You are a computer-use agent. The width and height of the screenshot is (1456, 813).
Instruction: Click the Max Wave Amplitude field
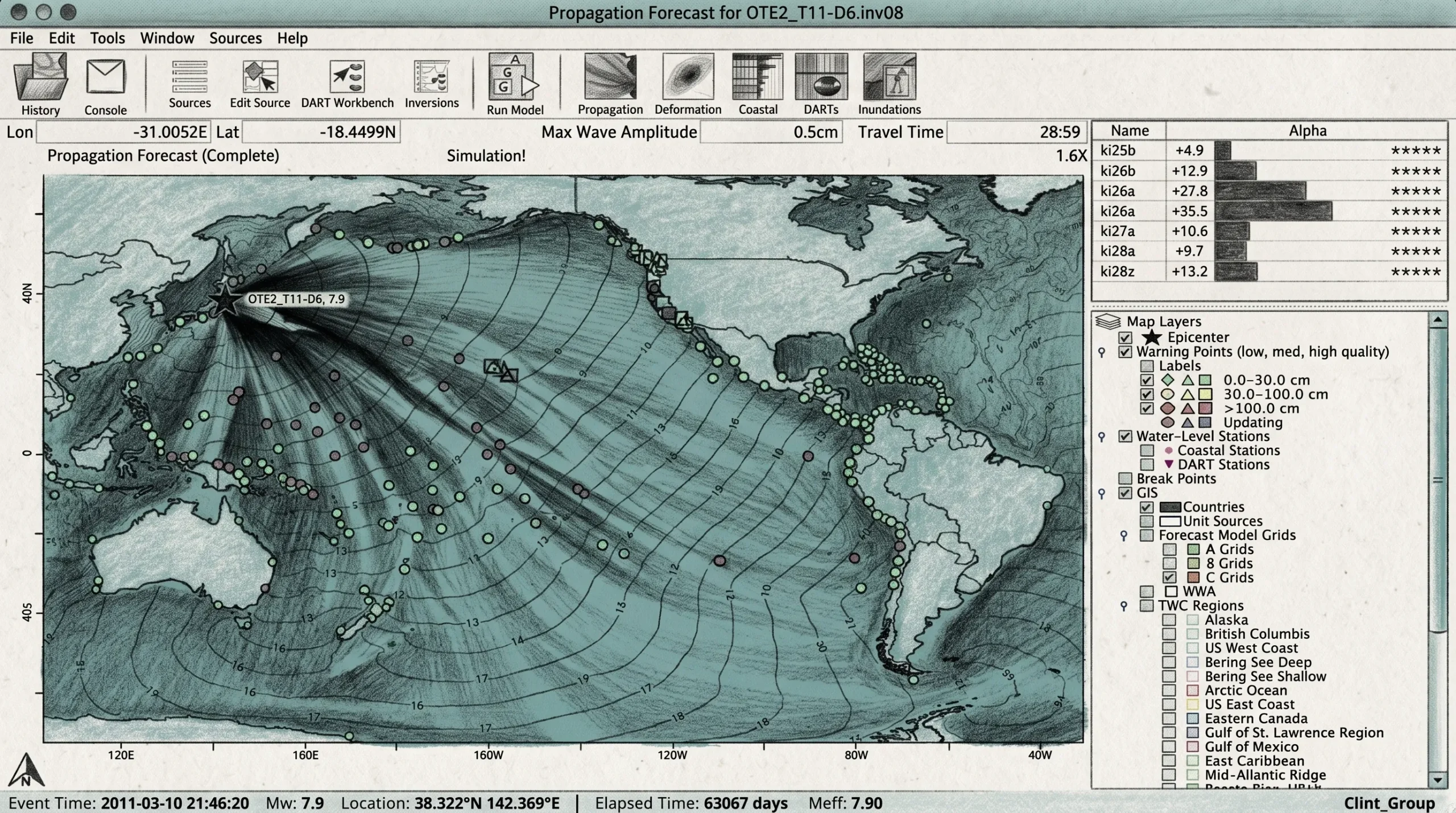(771, 132)
